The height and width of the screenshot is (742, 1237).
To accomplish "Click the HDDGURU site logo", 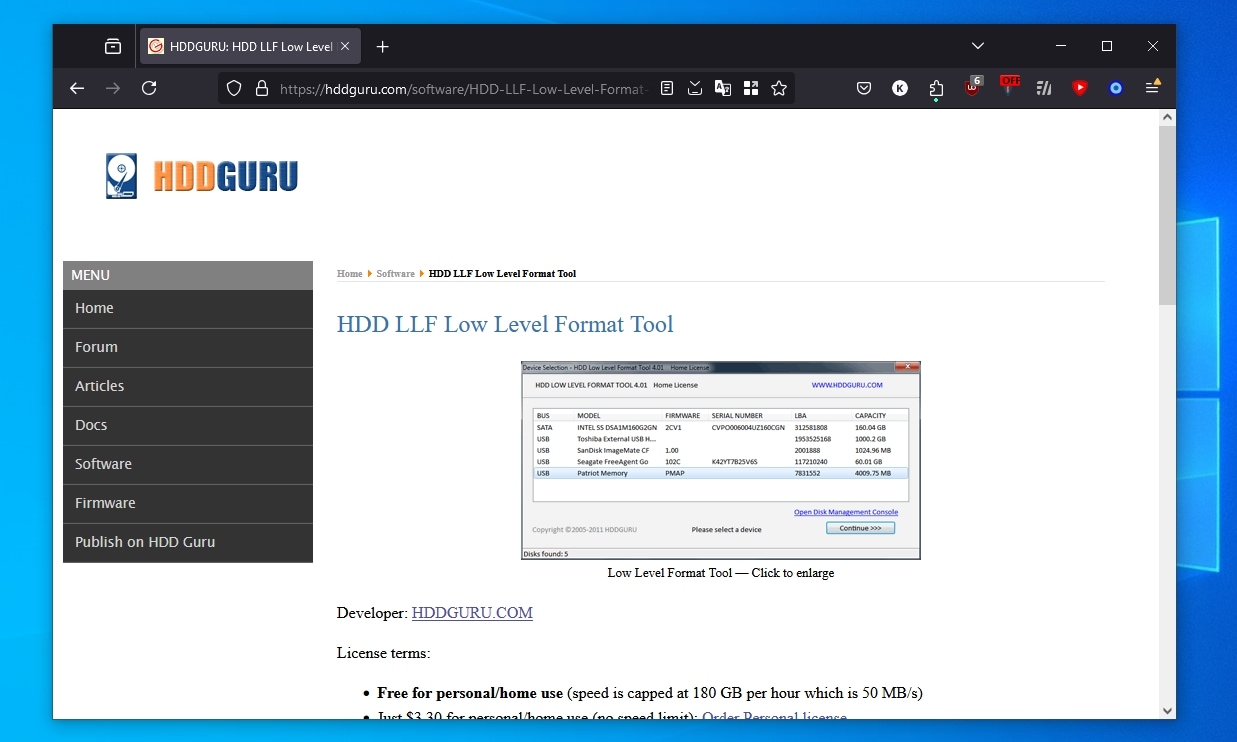I will coord(202,176).
